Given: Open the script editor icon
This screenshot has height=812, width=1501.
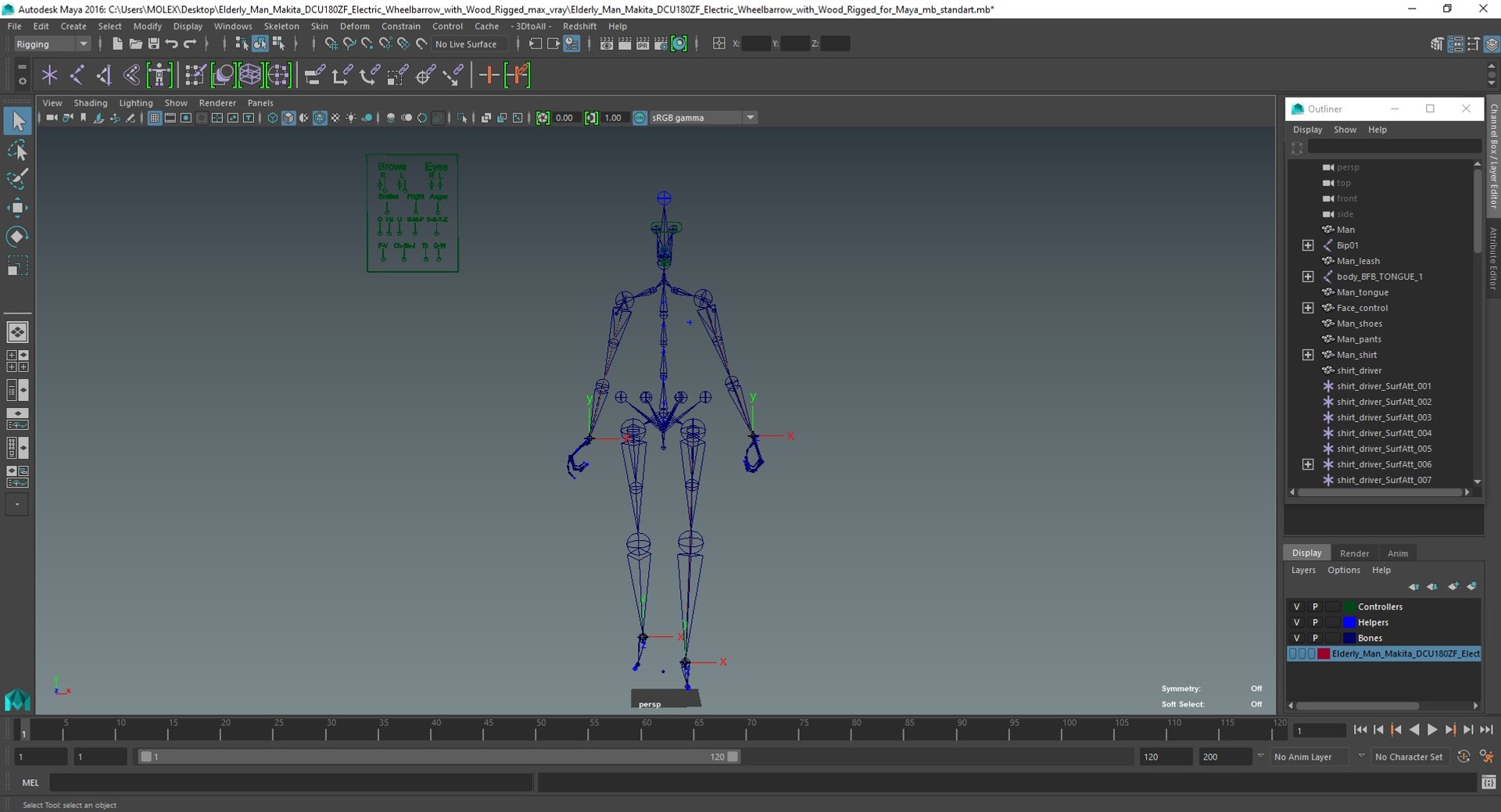Looking at the screenshot, I should pyautogui.click(x=1488, y=782).
